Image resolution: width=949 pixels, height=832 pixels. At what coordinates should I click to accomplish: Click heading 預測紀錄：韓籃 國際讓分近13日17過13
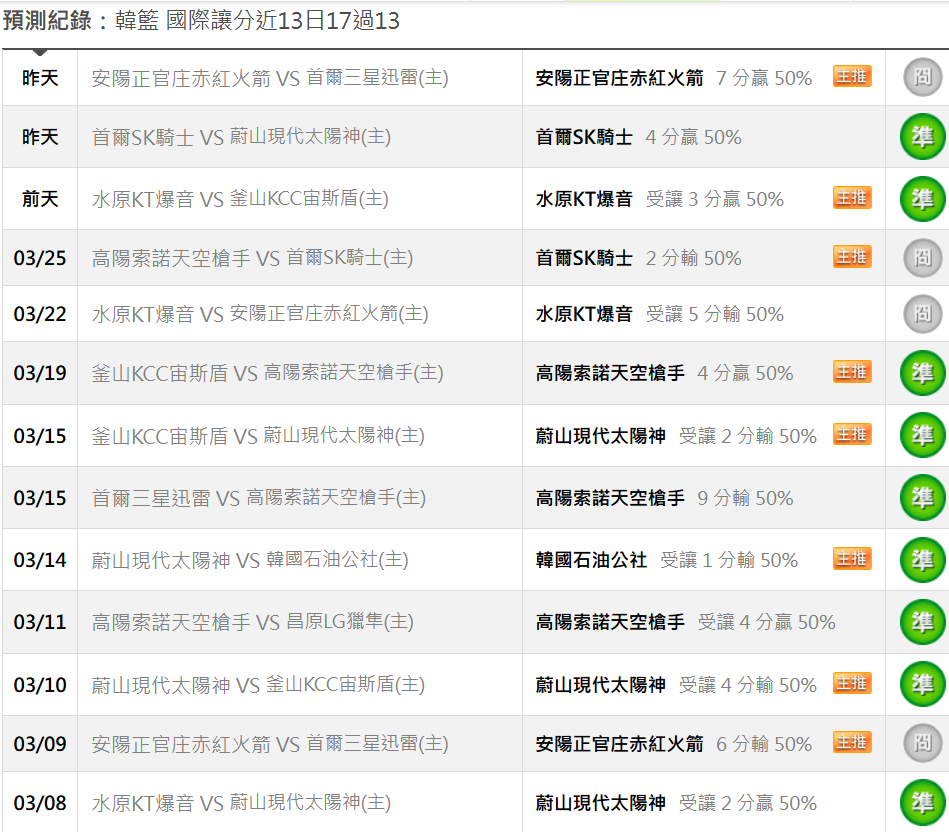[202, 21]
